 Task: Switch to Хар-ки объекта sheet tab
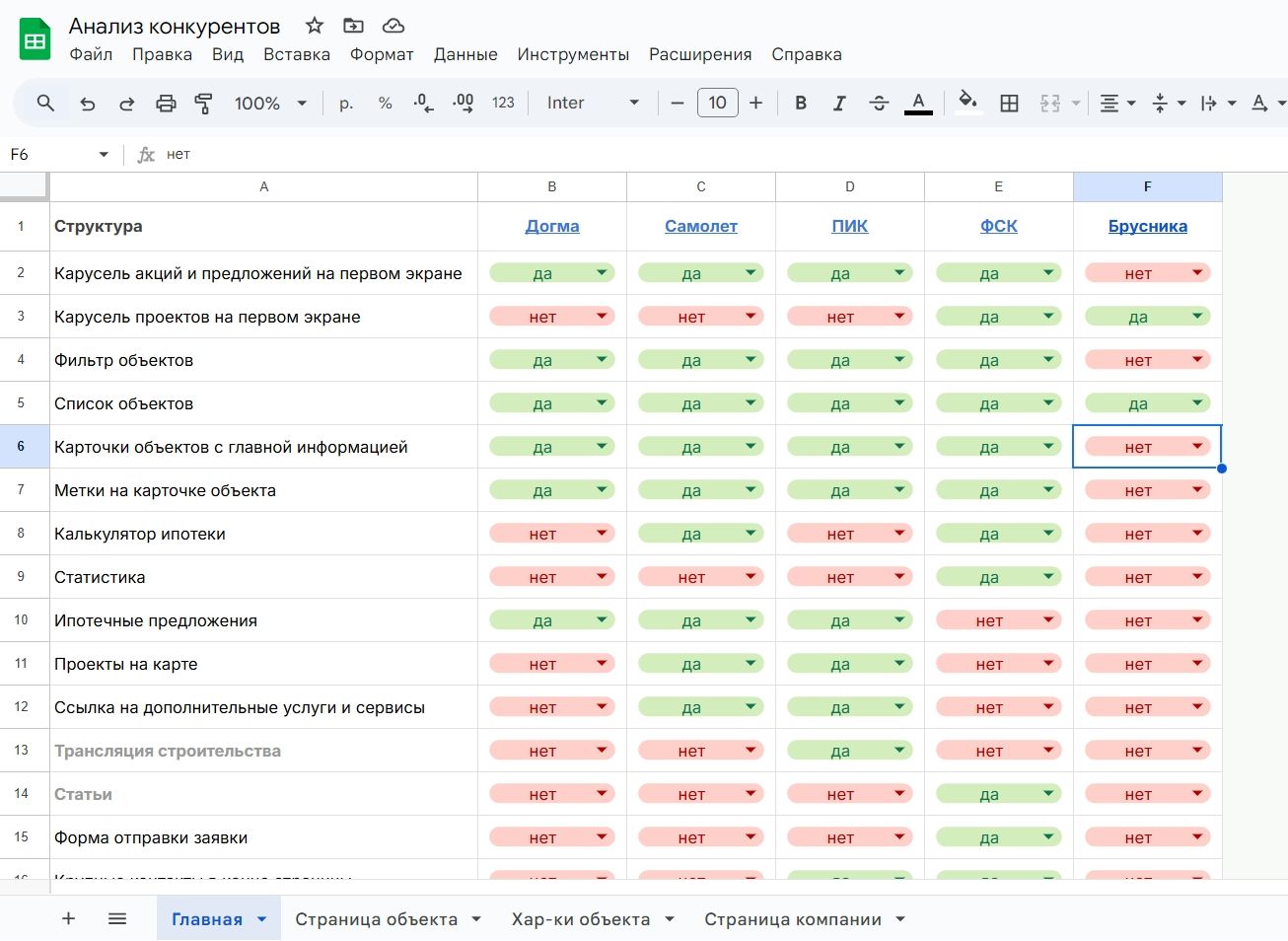click(x=581, y=919)
